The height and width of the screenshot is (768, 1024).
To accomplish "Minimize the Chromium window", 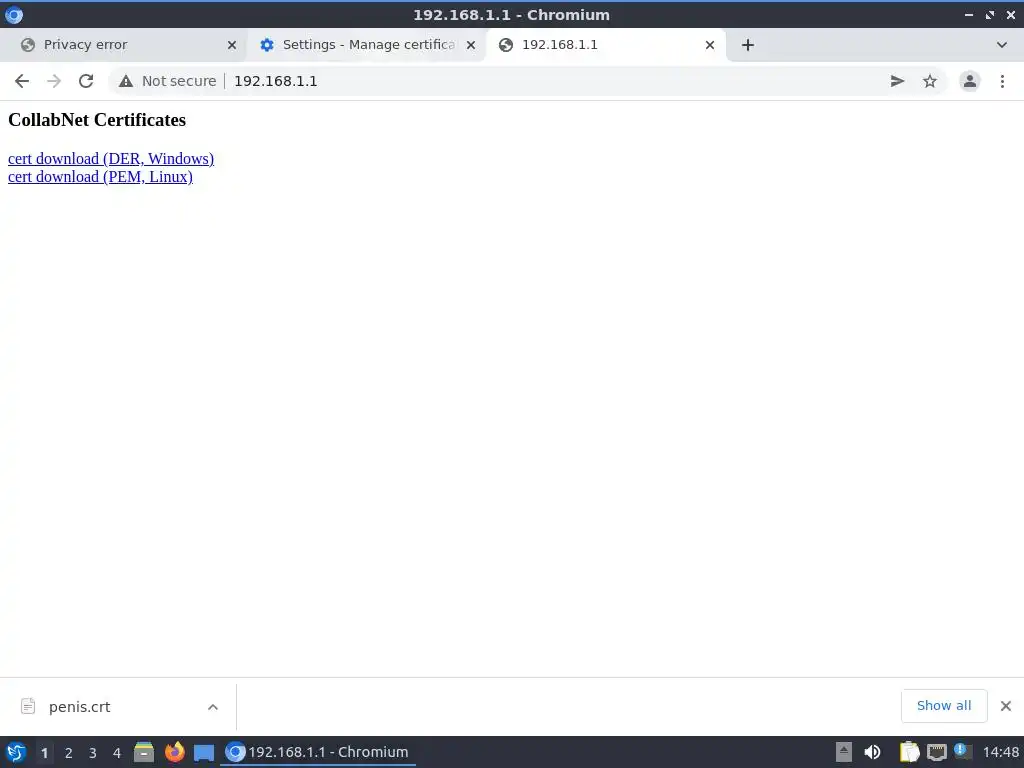I will pos(969,14).
